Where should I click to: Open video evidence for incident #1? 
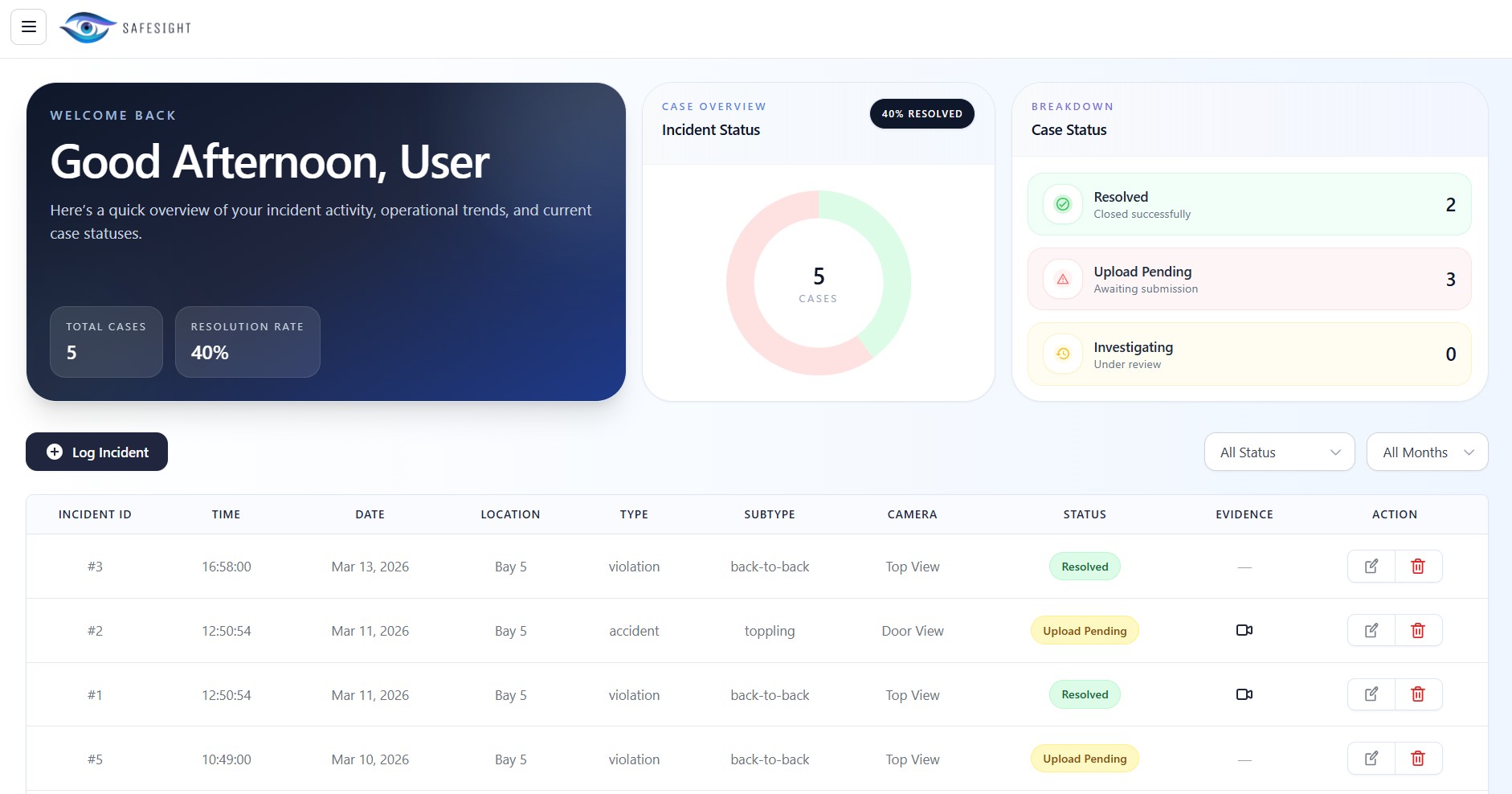click(1244, 694)
